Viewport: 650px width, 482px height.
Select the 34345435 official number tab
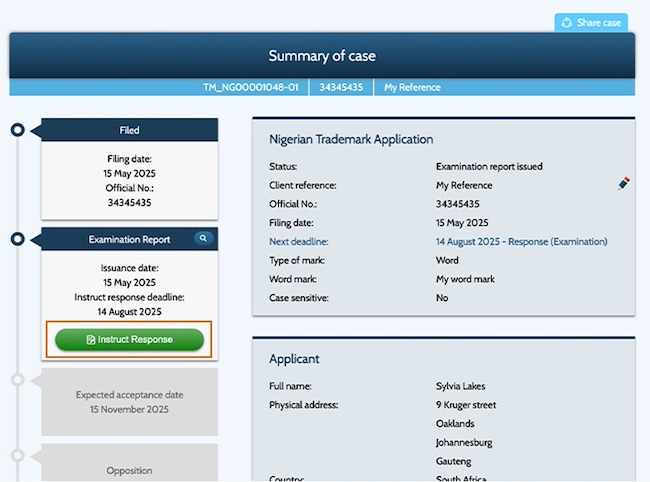click(340, 87)
